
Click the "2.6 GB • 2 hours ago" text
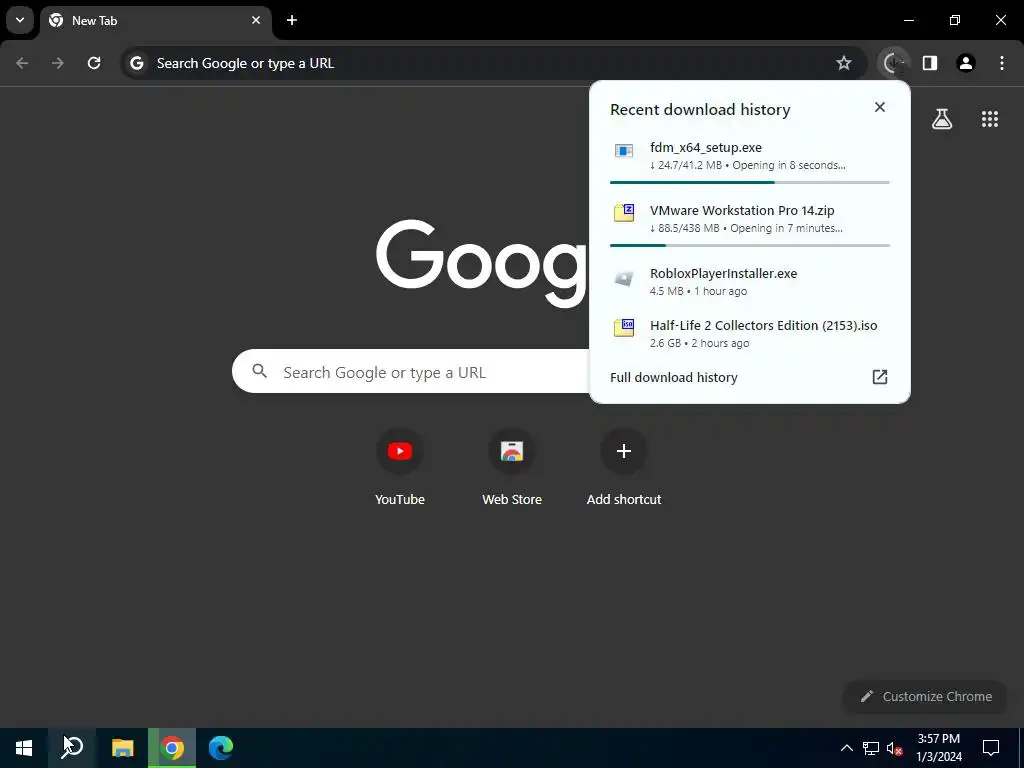pyautogui.click(x=699, y=344)
